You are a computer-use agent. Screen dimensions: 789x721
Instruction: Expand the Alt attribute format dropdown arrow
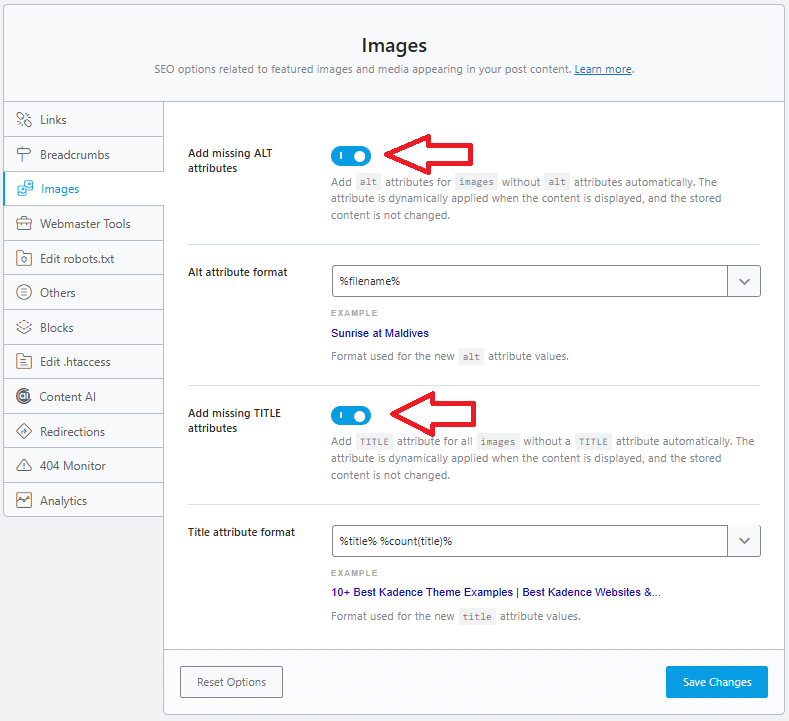tap(744, 281)
